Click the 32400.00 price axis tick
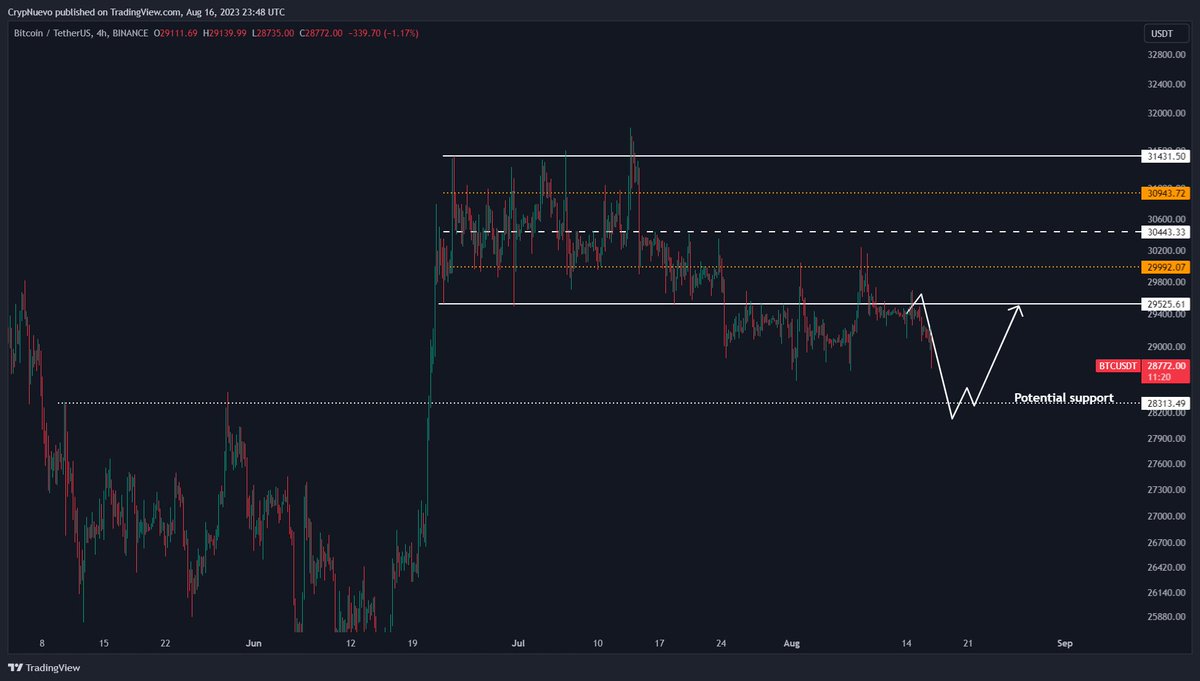1200x681 pixels. click(x=1167, y=84)
